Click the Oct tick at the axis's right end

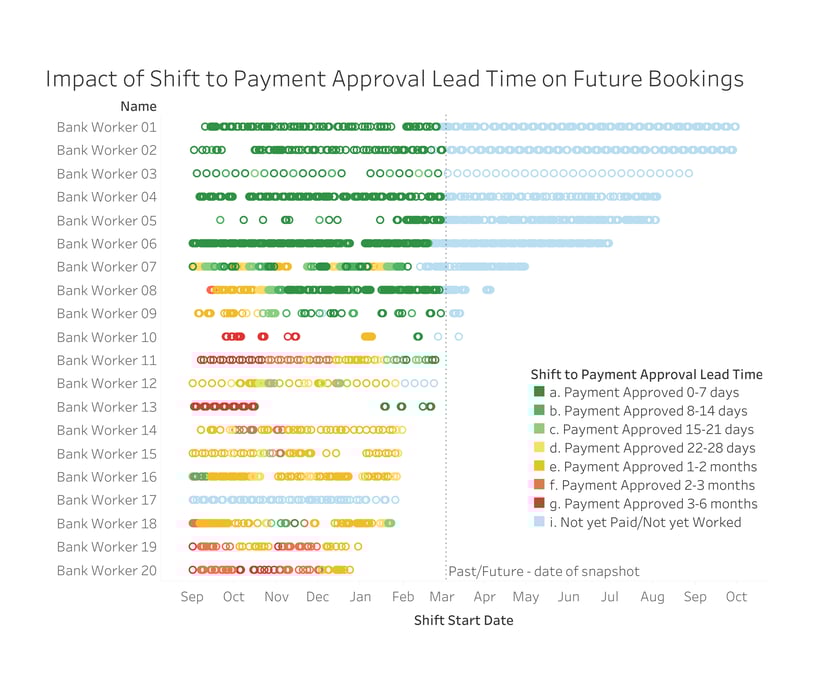(736, 597)
